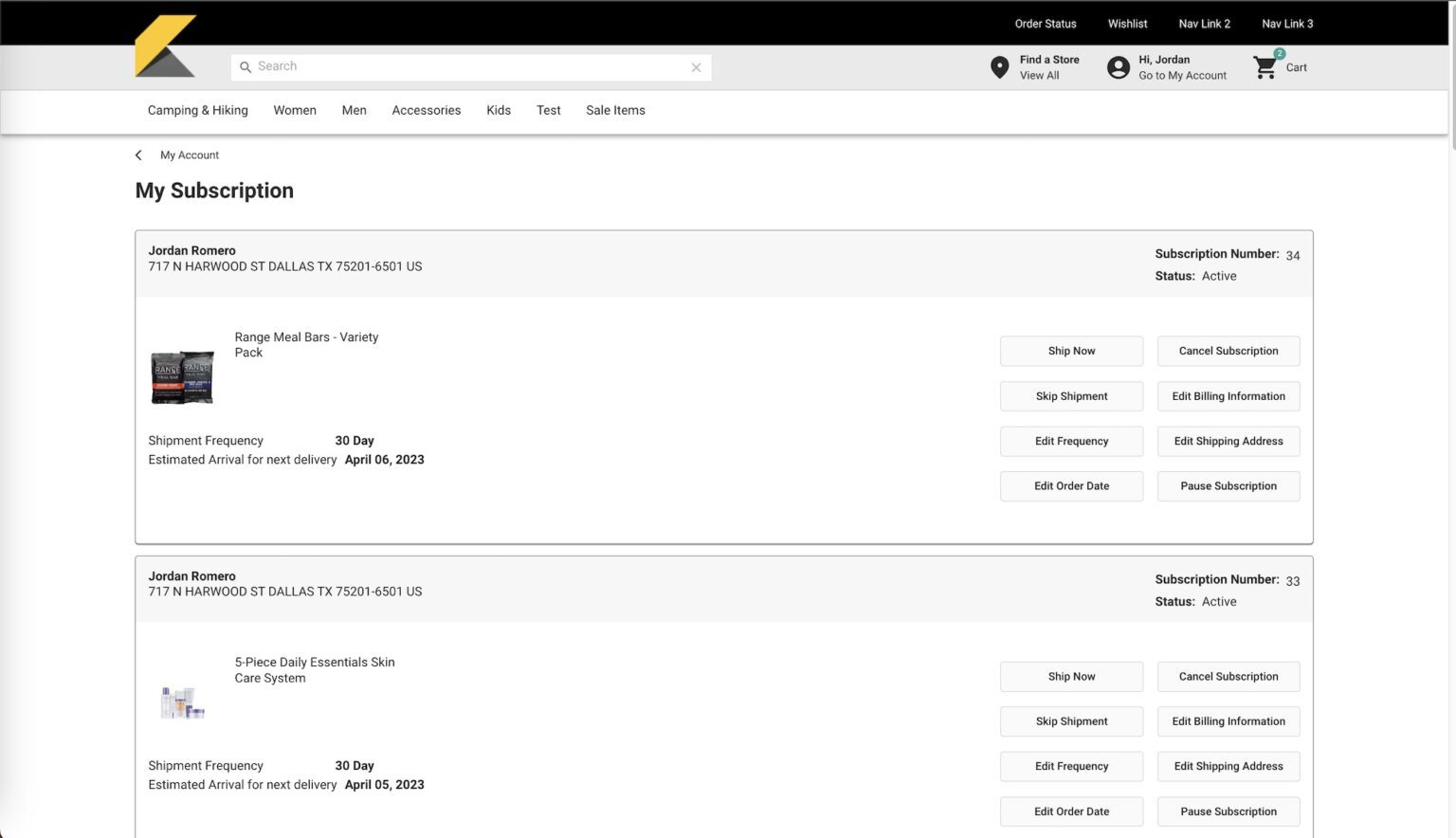Pause the Range Meal Bars subscription

(1228, 485)
